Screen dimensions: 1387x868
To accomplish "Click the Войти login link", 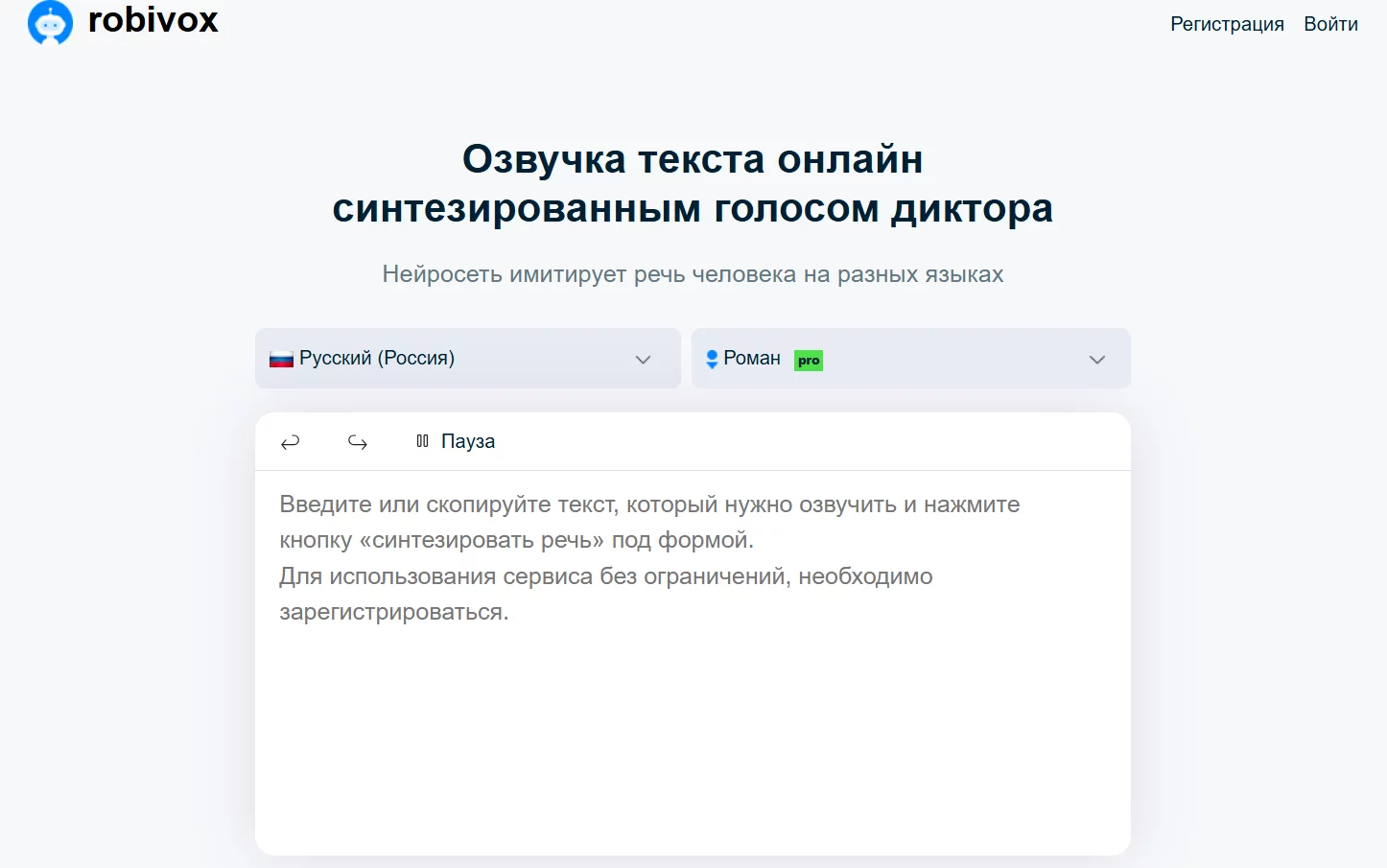I will (1330, 24).
